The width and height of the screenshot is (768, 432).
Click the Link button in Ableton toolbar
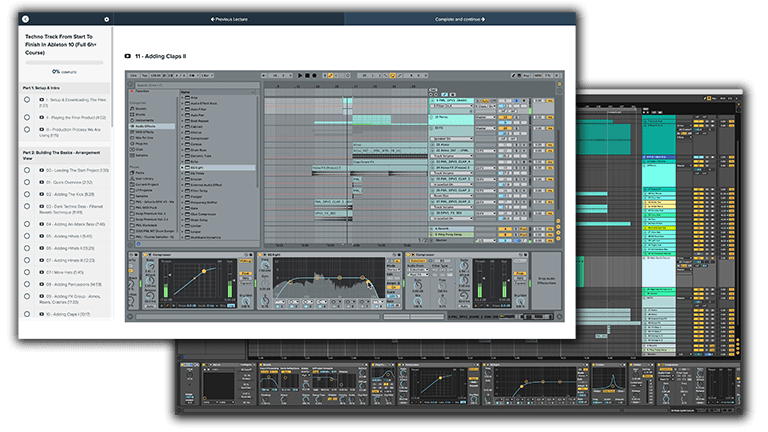[133, 75]
